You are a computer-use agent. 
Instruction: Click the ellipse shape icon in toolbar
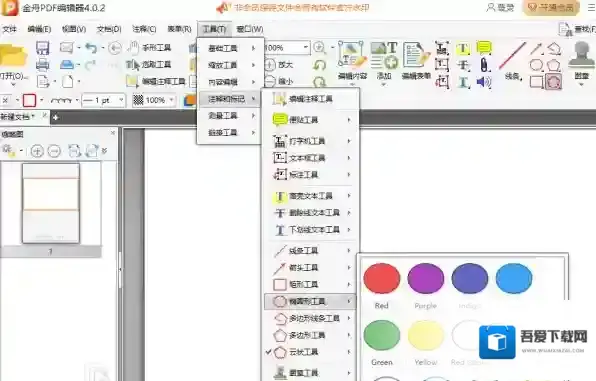[x=536, y=65]
